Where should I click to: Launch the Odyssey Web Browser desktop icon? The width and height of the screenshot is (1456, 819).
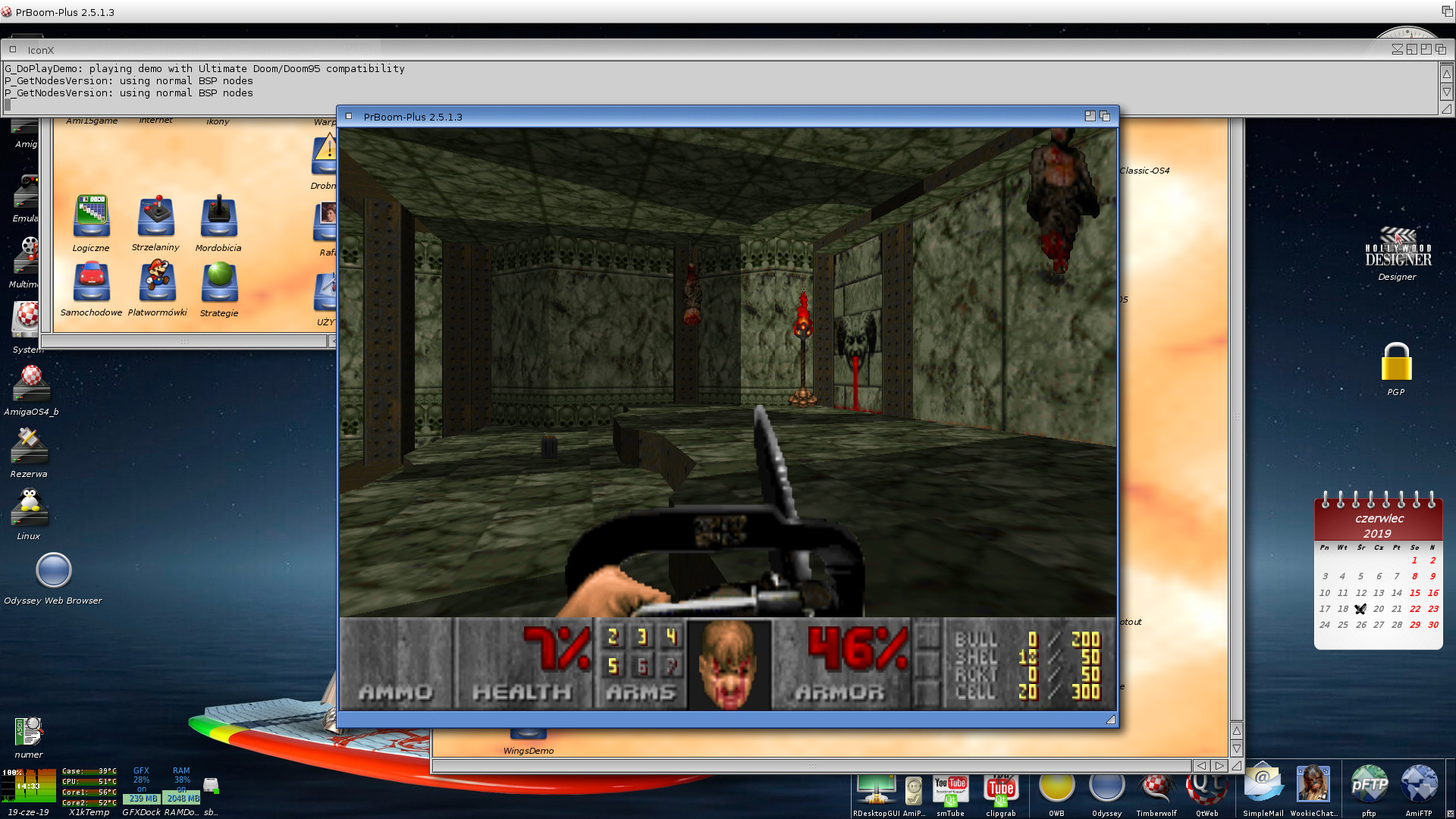tap(53, 570)
